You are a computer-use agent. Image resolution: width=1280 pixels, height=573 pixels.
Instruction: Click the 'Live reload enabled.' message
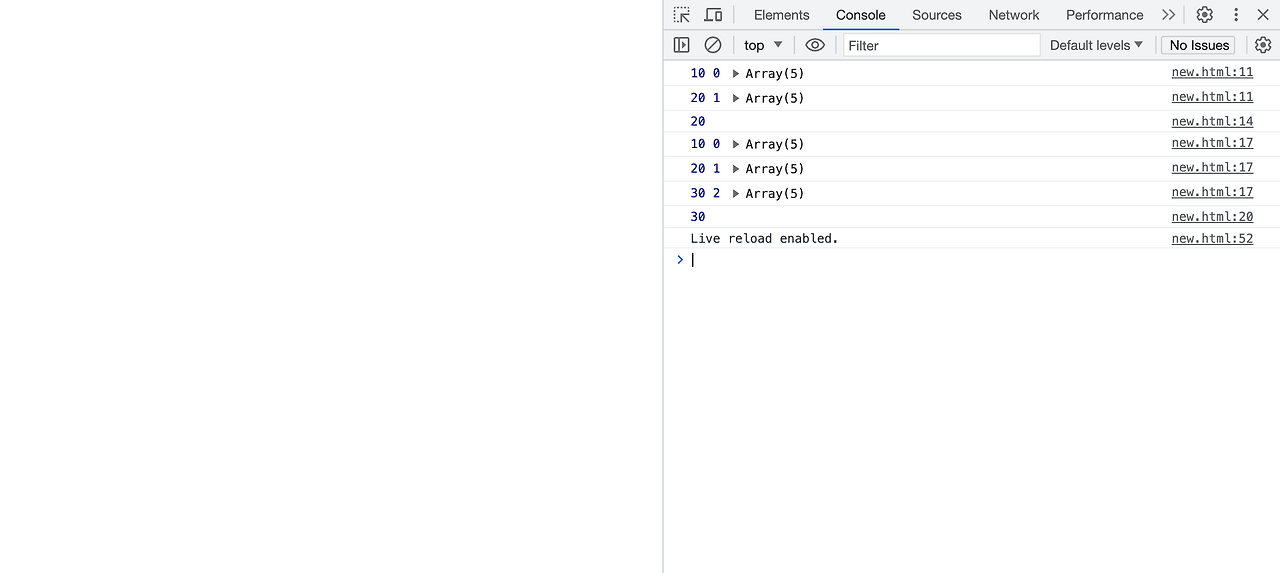click(764, 238)
